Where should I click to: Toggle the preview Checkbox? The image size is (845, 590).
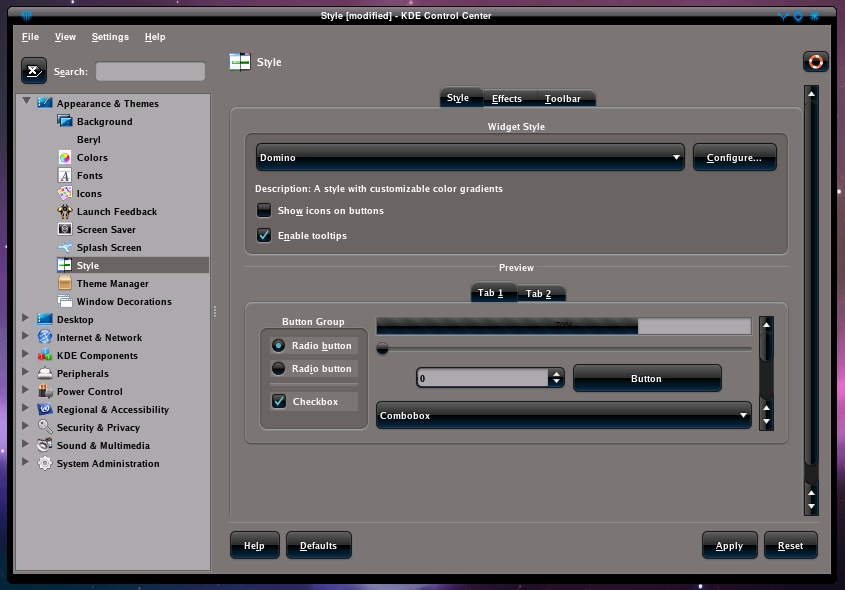(279, 401)
